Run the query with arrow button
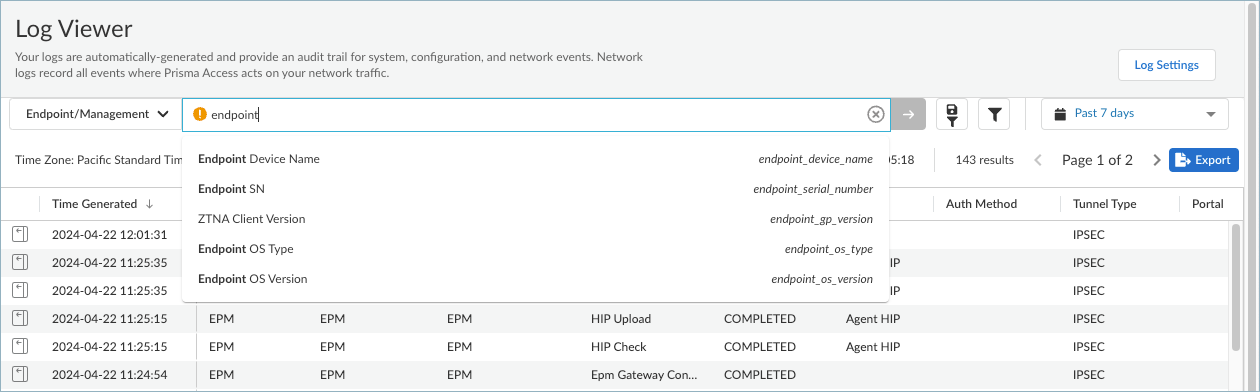Image resolution: width=1260 pixels, height=392 pixels. pos(908,114)
